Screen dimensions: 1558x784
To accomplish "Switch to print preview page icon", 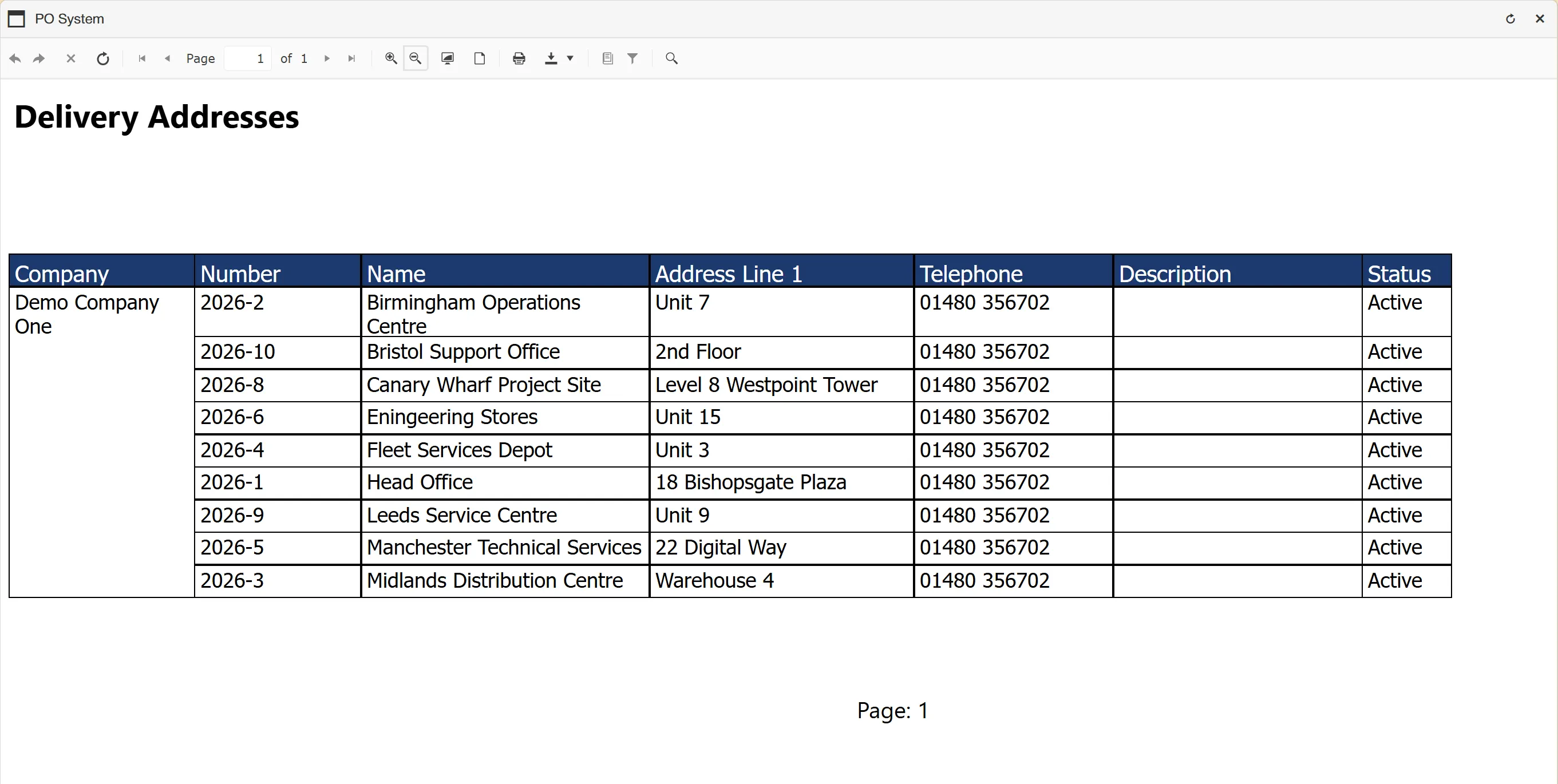I will coord(480,58).
